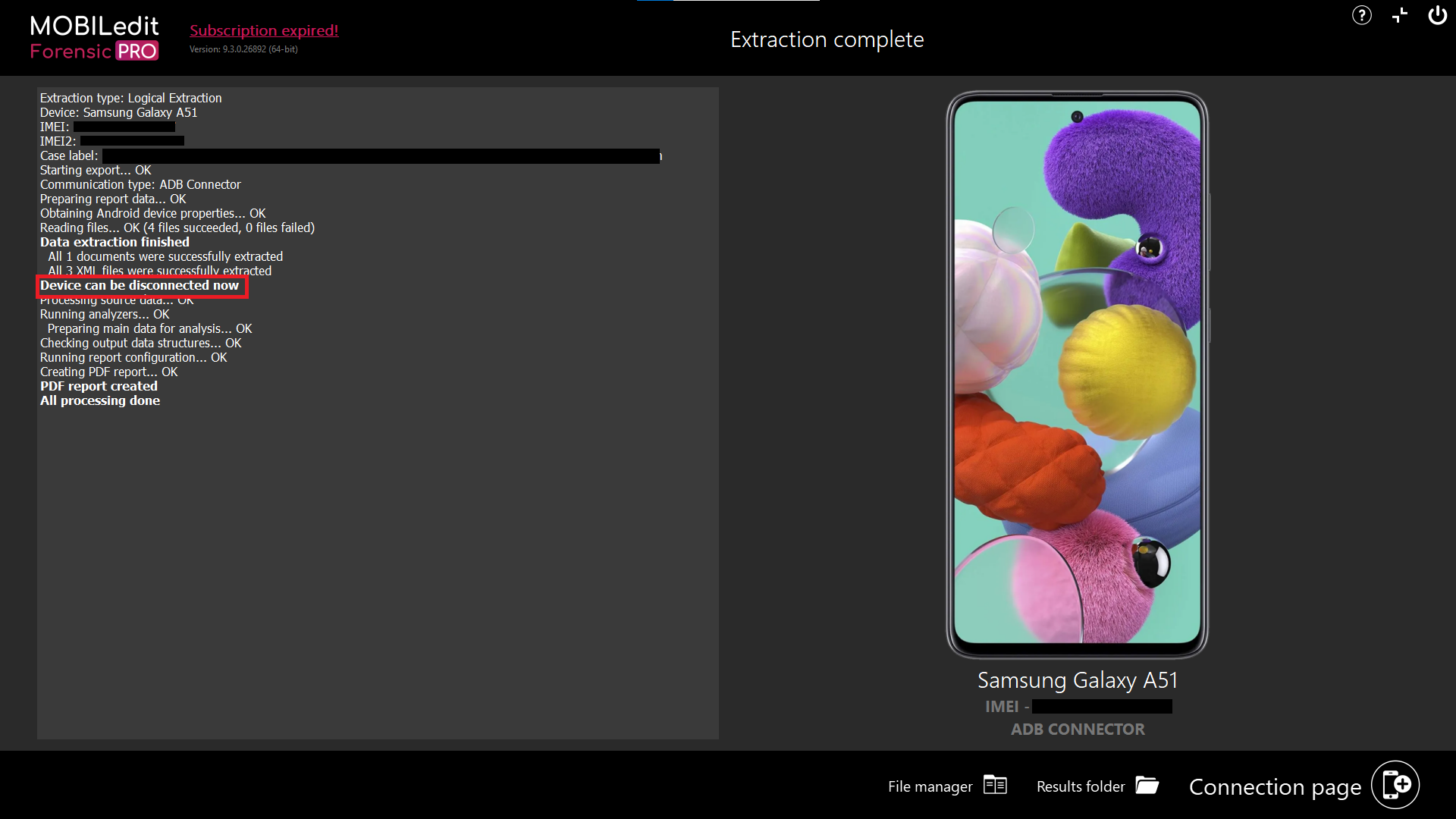The width and height of the screenshot is (1456, 819).
Task: Click the PDF report created log line
Action: click(99, 386)
